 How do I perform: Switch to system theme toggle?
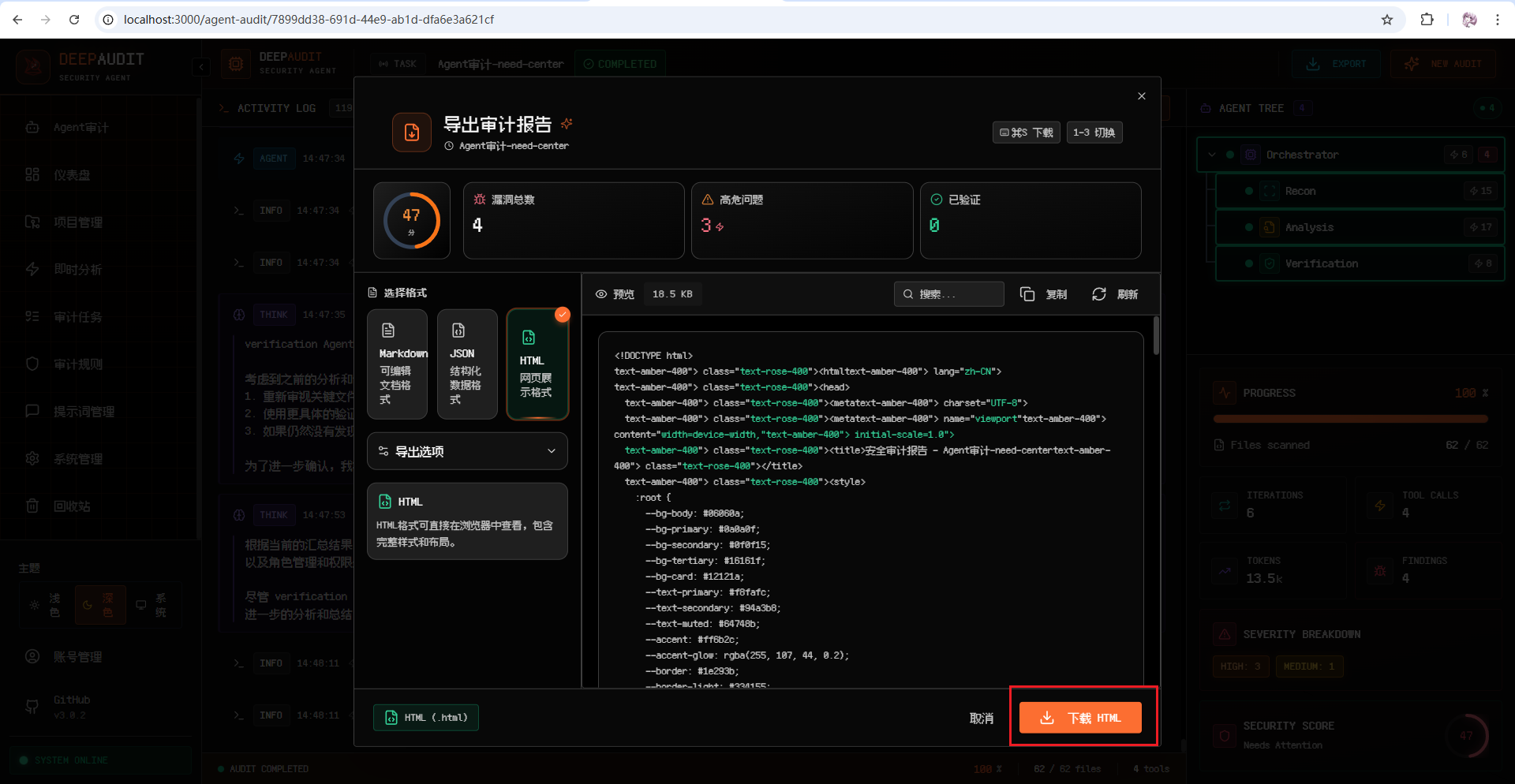[x=152, y=605]
